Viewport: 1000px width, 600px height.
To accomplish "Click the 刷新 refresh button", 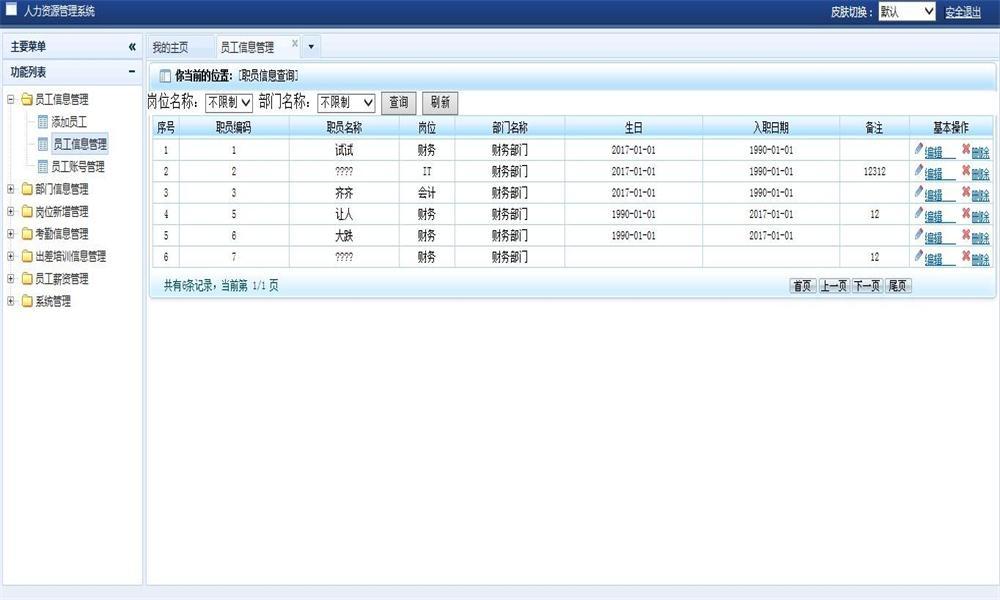I will pyautogui.click(x=440, y=103).
